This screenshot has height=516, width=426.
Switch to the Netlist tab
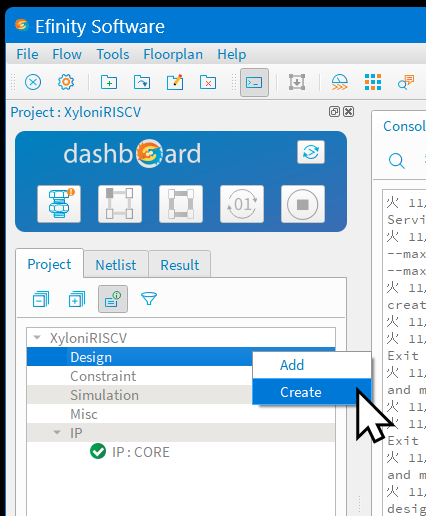pyautogui.click(x=116, y=265)
